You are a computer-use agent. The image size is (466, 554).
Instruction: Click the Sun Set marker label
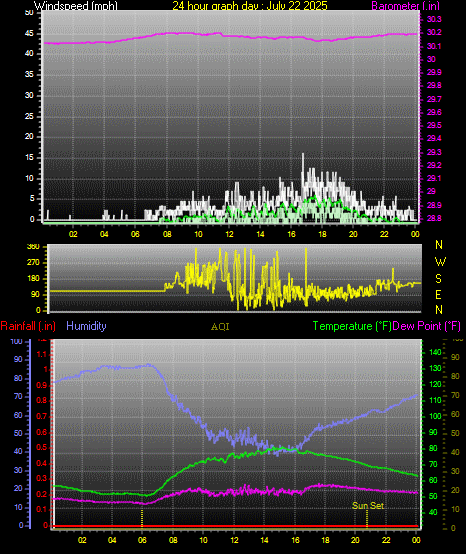368,506
